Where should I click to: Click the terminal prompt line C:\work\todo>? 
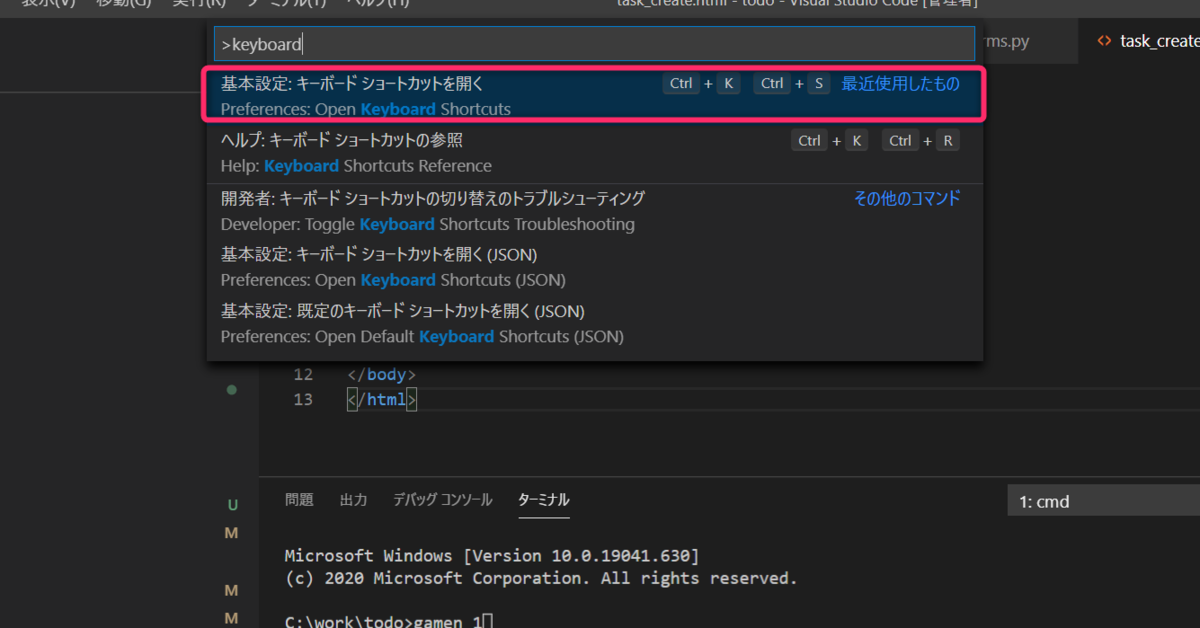click(x=389, y=621)
